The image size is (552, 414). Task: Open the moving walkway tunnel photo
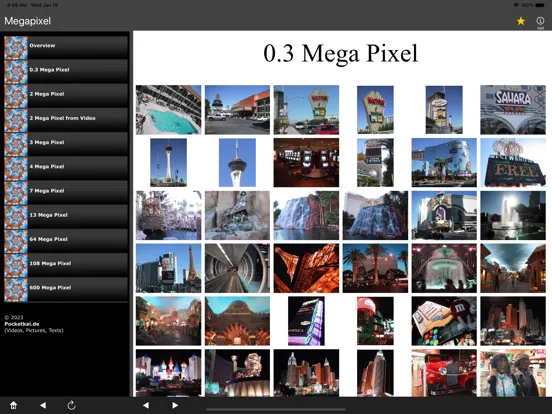click(237, 268)
